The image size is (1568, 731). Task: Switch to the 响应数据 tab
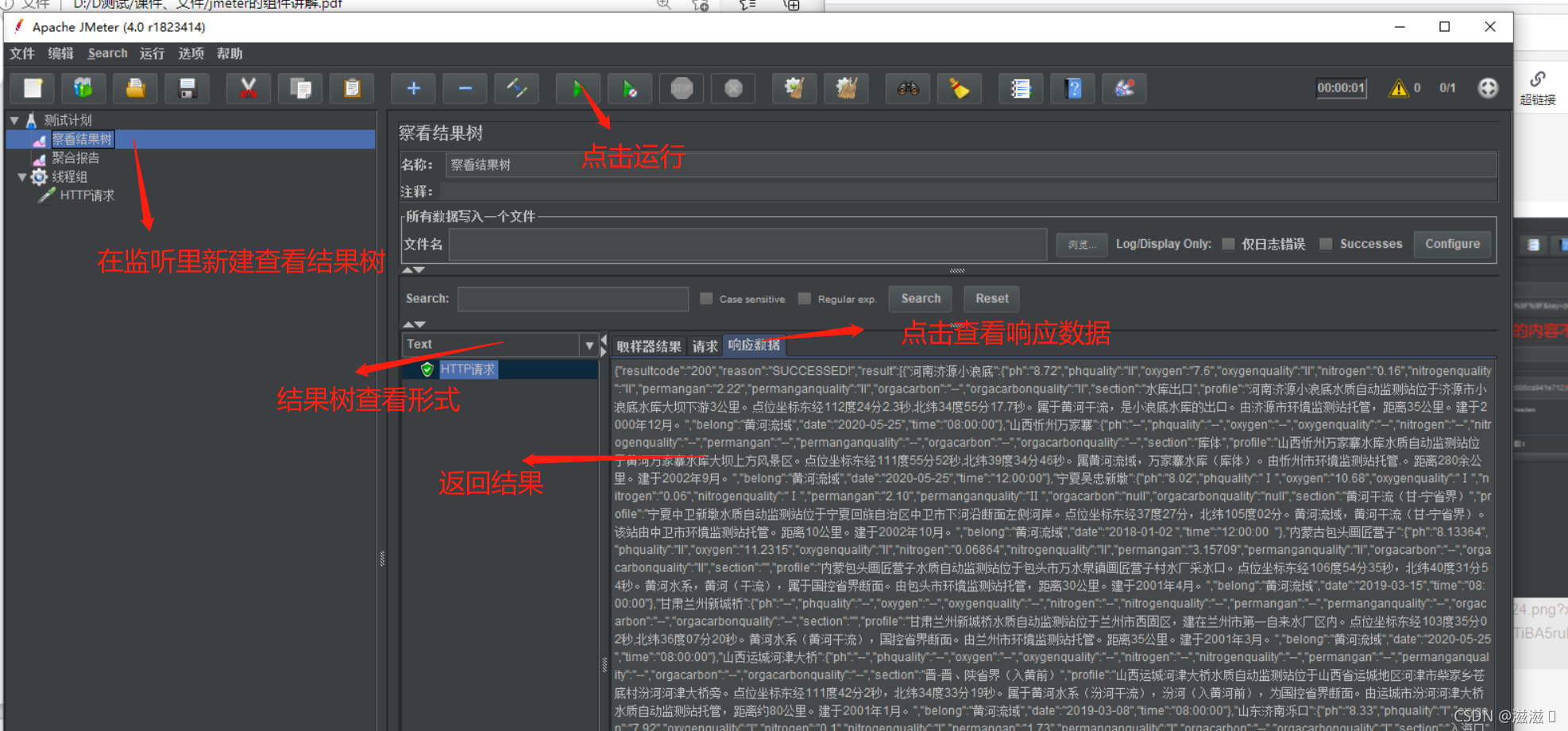tap(754, 345)
